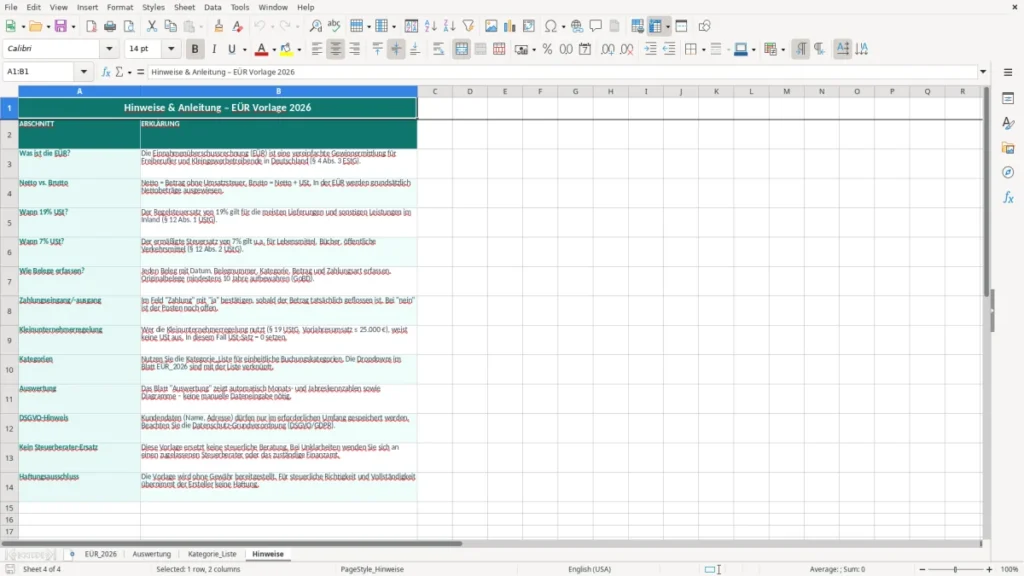This screenshot has width=1024, height=576.
Task: Open the Data menu
Action: tap(212, 7)
